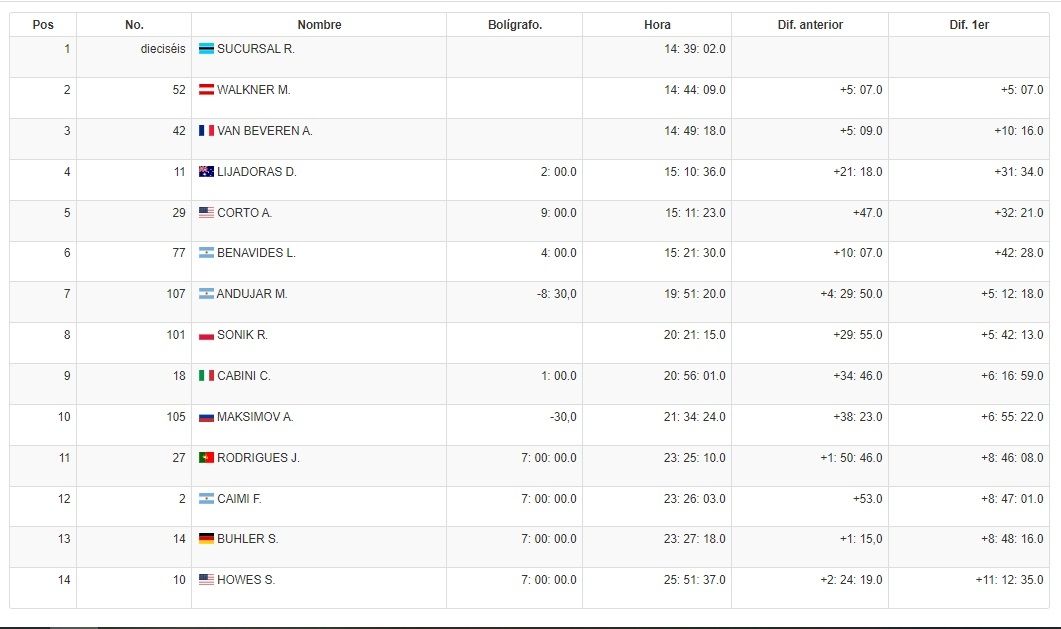The width and height of the screenshot is (1061, 629).
Task: Click the French flag beside VAN BEVEREN A.
Action: pyautogui.click(x=206, y=131)
